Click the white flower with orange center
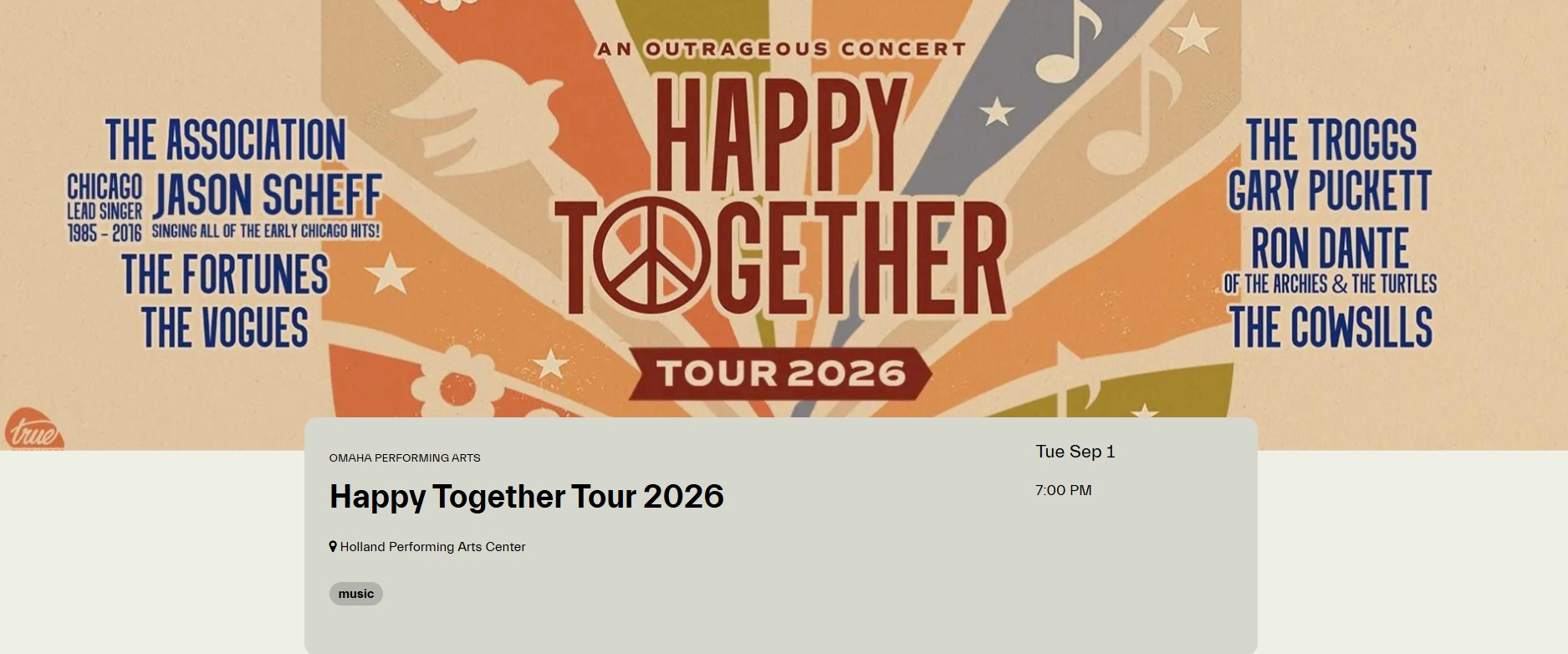Image resolution: width=1568 pixels, height=654 pixels. 455,386
